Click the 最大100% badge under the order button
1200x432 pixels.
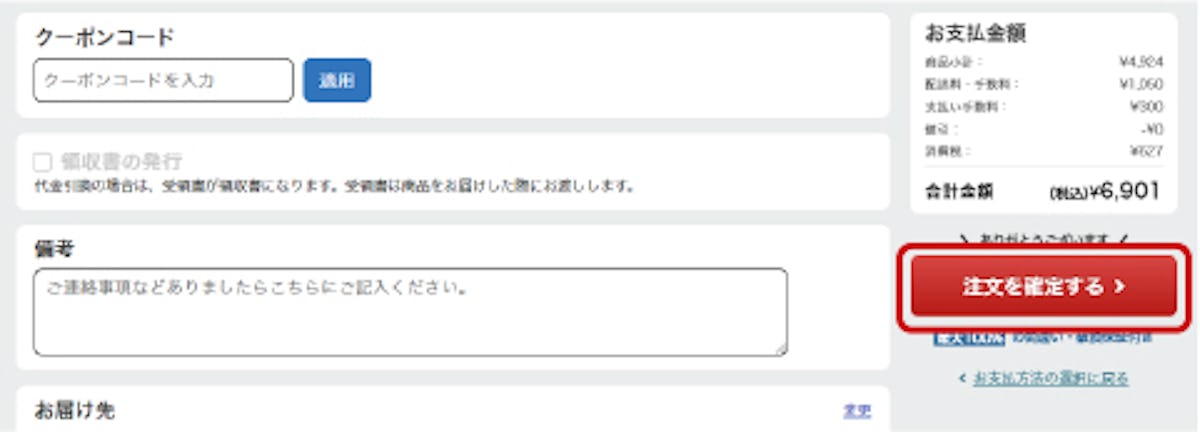click(x=969, y=338)
